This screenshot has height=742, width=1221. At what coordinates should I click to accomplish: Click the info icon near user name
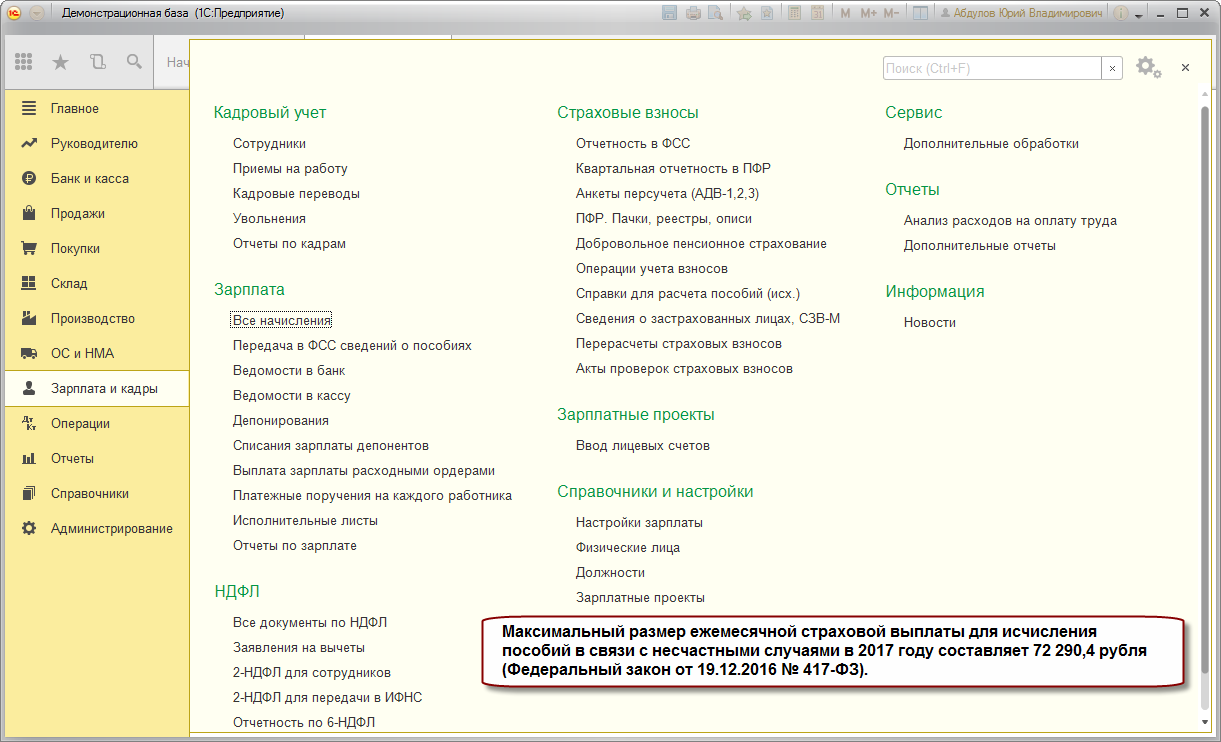[x=1119, y=13]
